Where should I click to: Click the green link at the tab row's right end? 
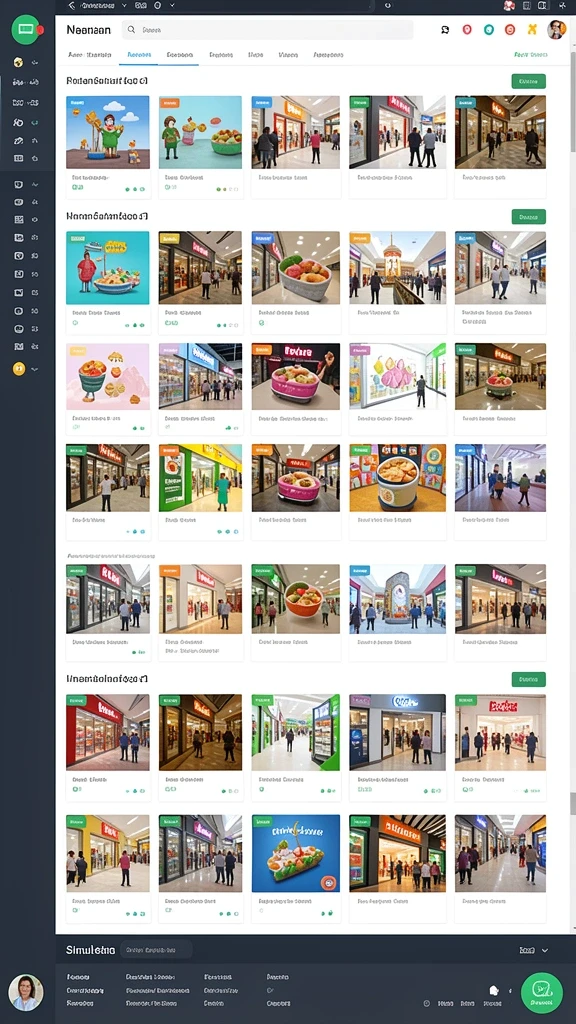531,55
